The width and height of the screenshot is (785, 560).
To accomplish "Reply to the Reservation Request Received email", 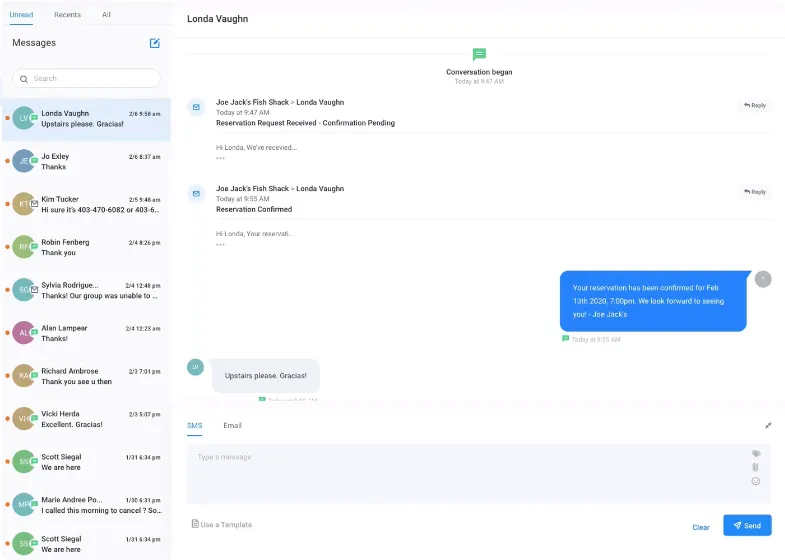I will pos(754,106).
